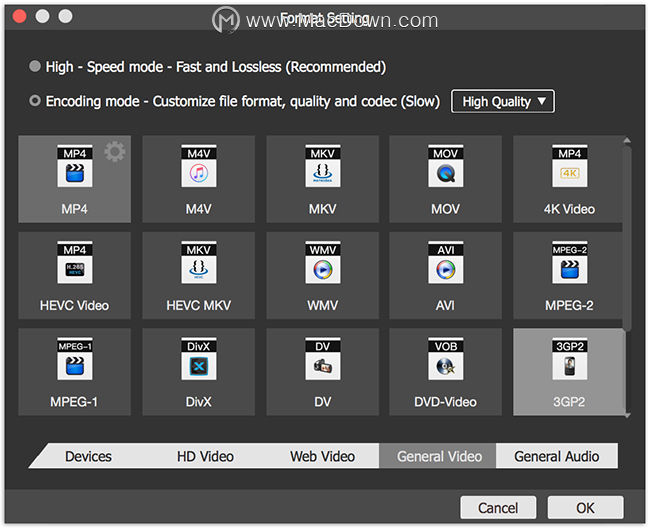Confirm with the OK button
The width and height of the screenshot is (650, 528).
tap(585, 508)
